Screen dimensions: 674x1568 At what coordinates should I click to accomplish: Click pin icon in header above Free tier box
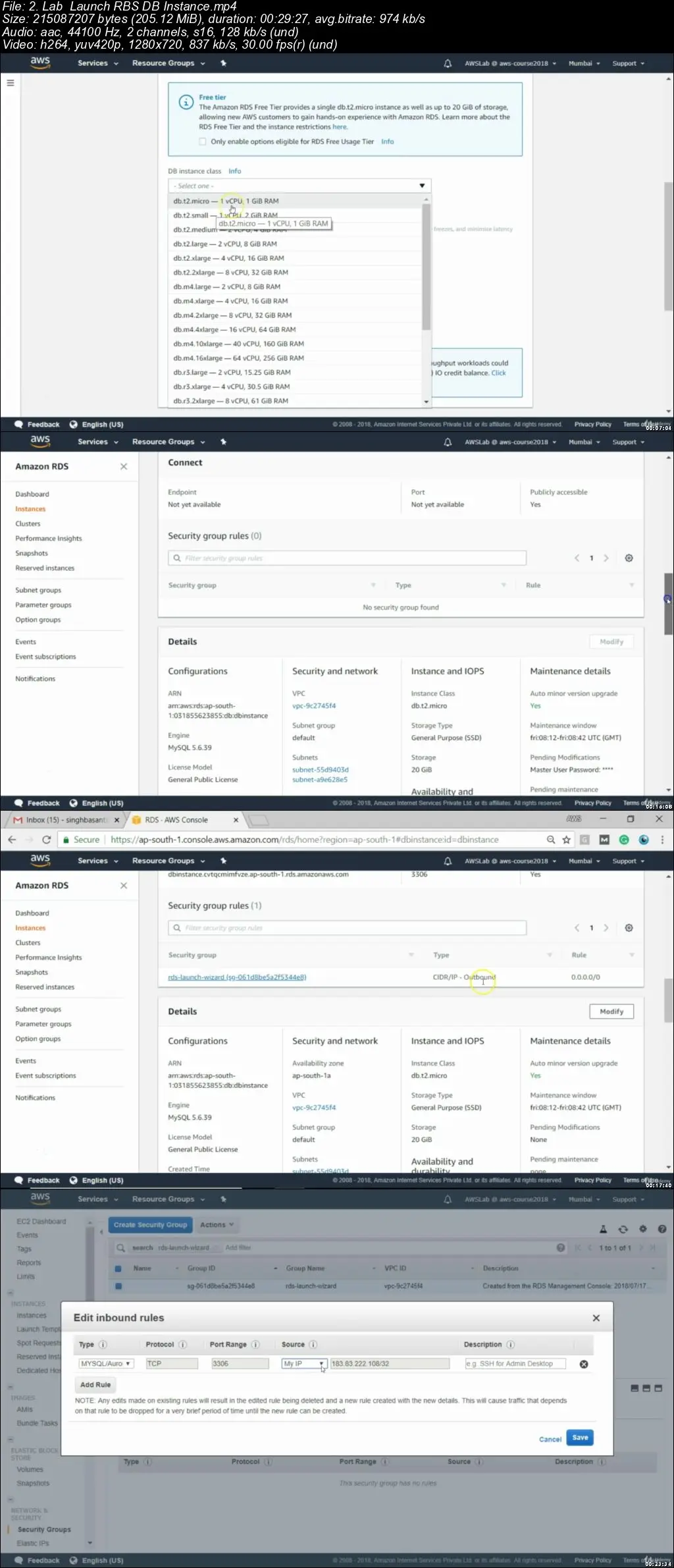click(223, 64)
